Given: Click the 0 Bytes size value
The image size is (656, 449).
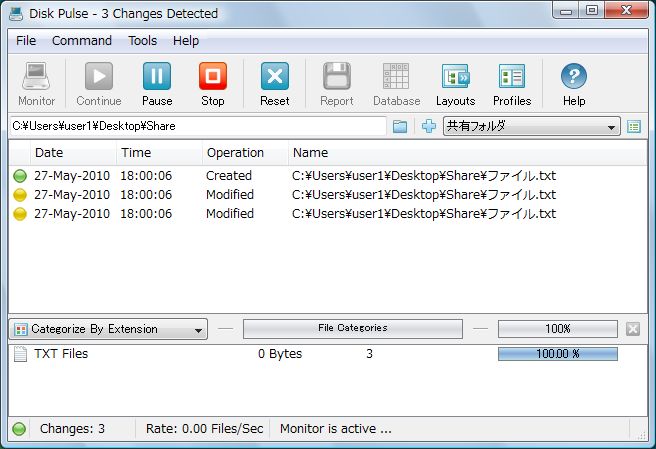Looking at the screenshot, I should pos(280,354).
